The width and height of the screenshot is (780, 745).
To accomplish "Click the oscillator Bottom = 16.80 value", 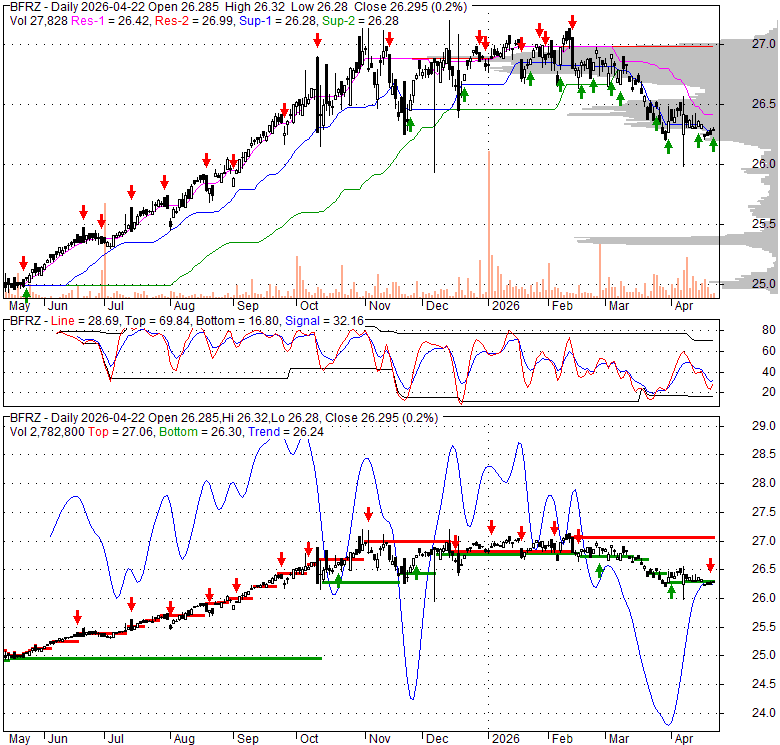I will click(237, 321).
